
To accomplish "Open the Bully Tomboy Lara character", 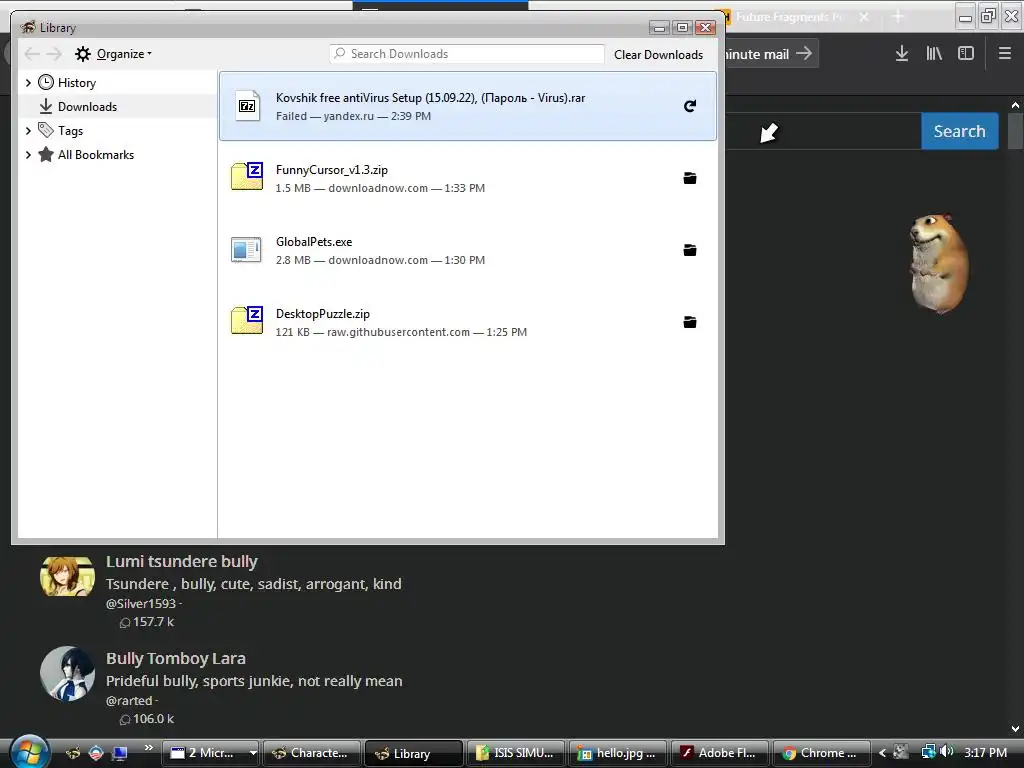I will (176, 658).
